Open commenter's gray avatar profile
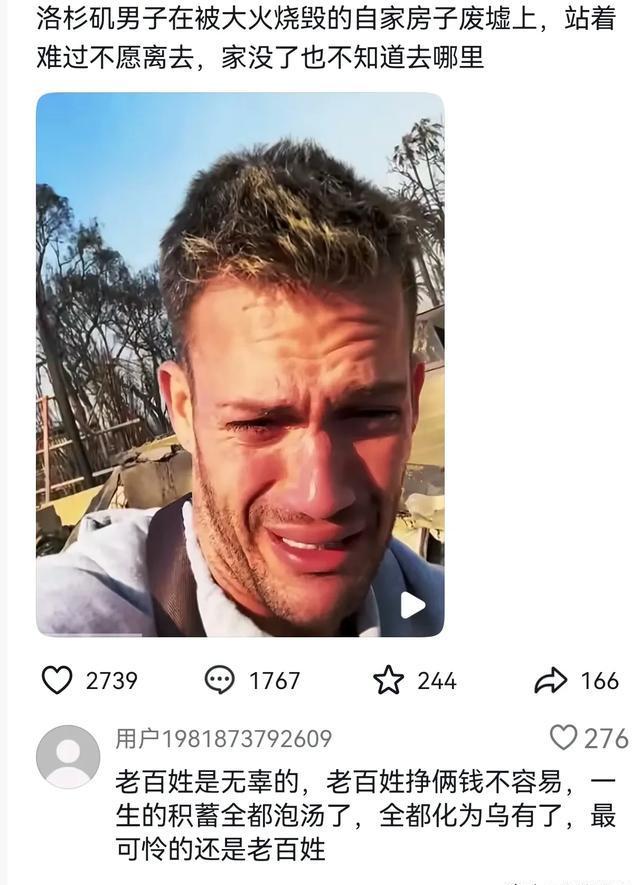 pyautogui.click(x=68, y=757)
